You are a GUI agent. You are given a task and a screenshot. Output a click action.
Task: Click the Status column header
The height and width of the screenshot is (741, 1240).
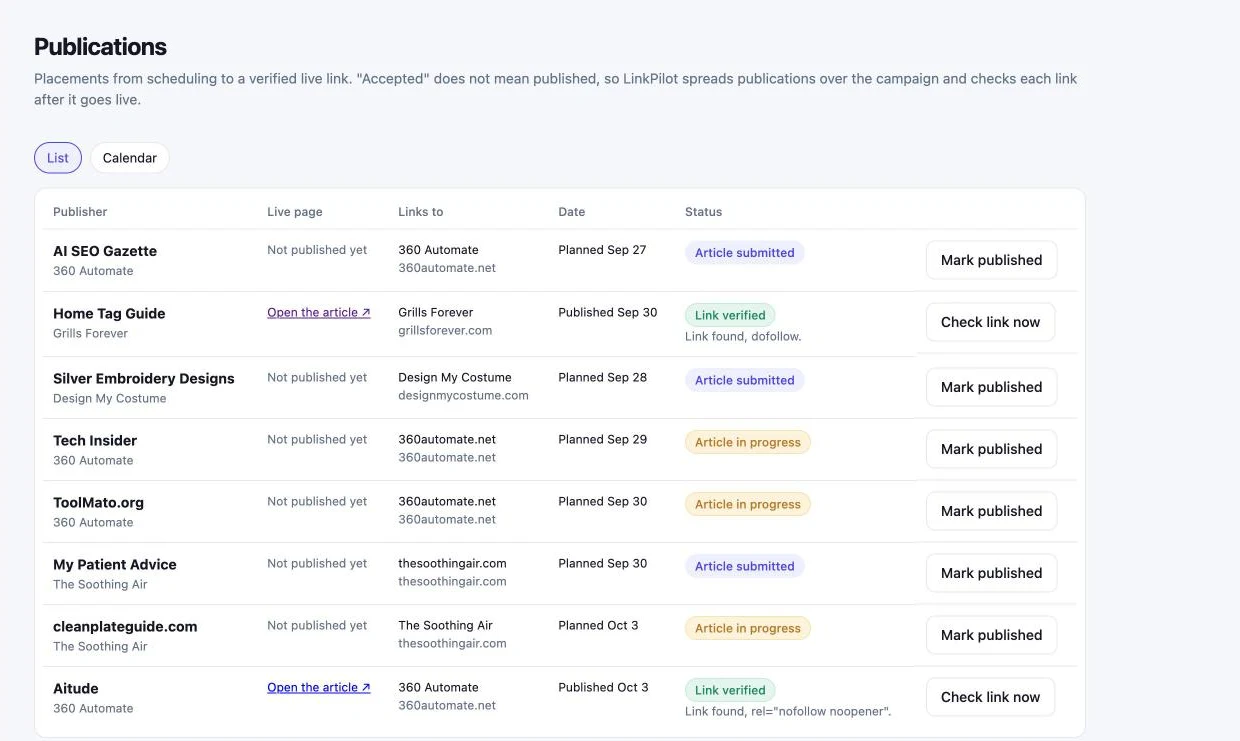tap(703, 212)
